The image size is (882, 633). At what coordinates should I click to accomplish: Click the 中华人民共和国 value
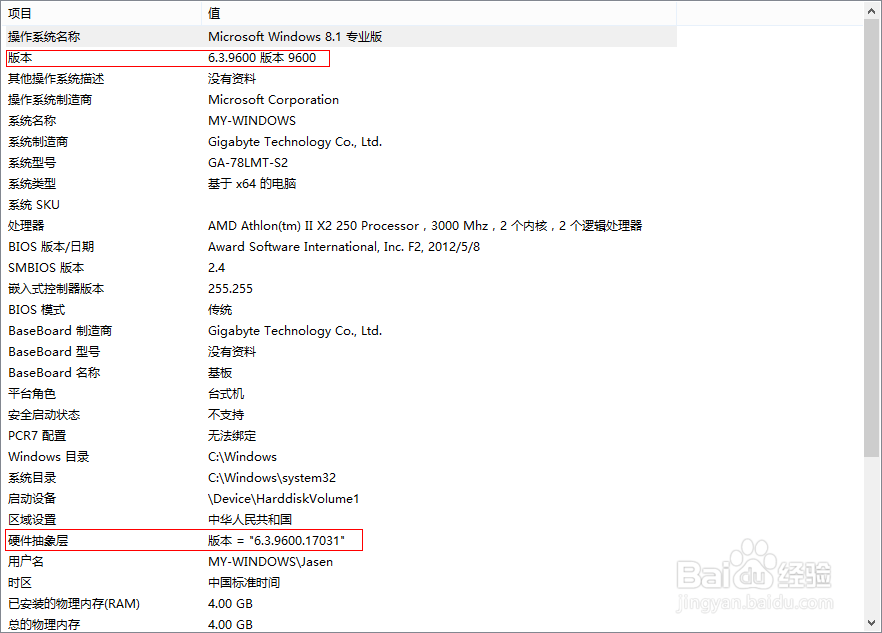pyautogui.click(x=250, y=519)
